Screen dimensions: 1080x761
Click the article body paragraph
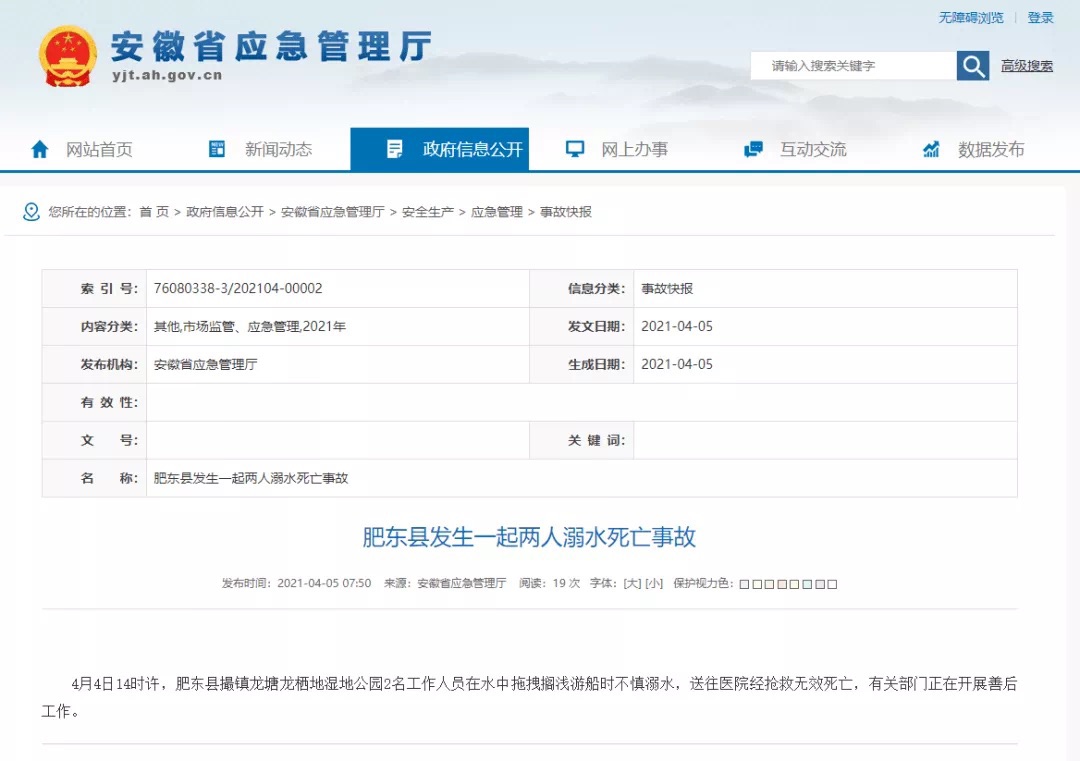click(x=529, y=697)
